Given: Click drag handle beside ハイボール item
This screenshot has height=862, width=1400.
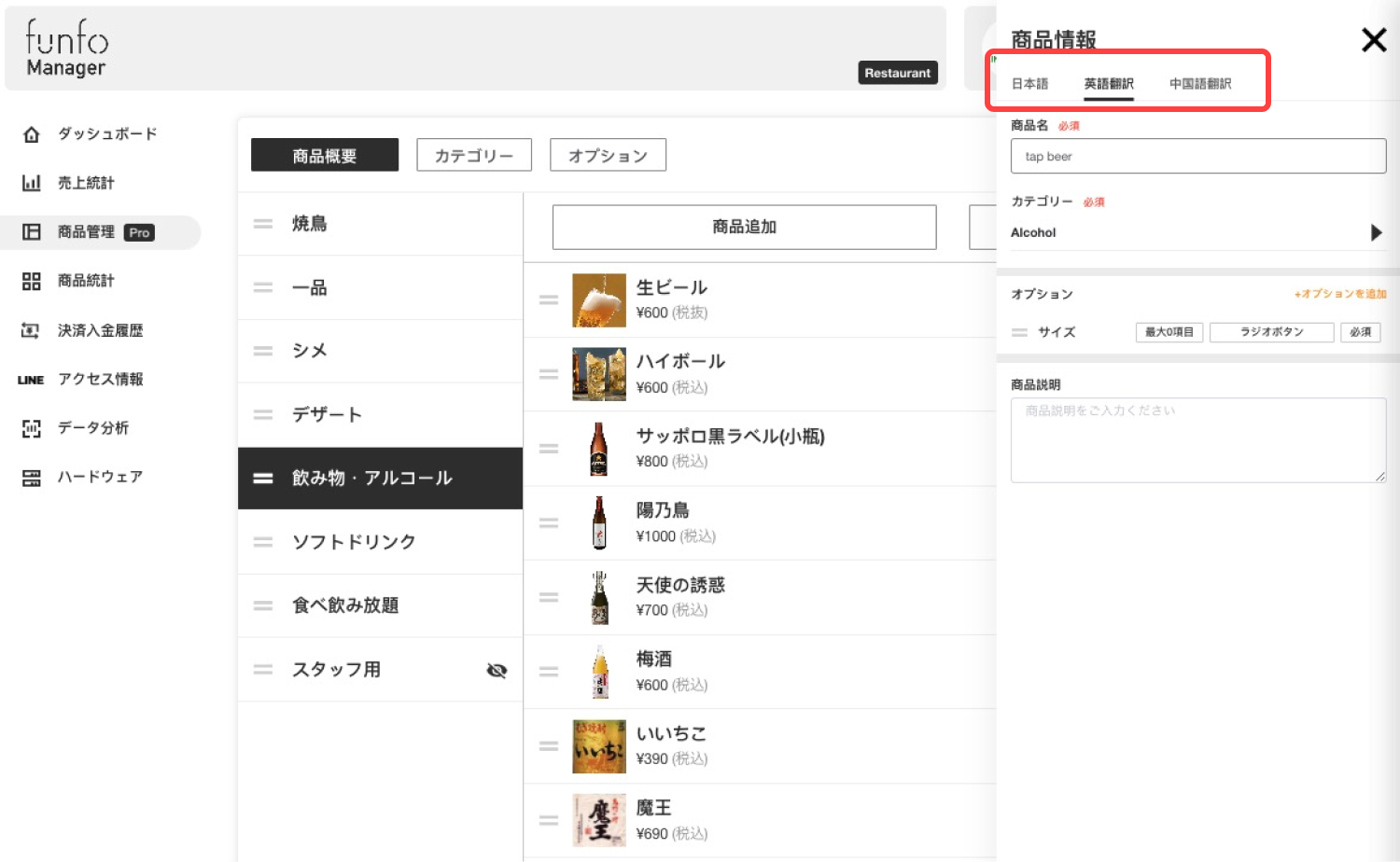Looking at the screenshot, I should click(549, 374).
